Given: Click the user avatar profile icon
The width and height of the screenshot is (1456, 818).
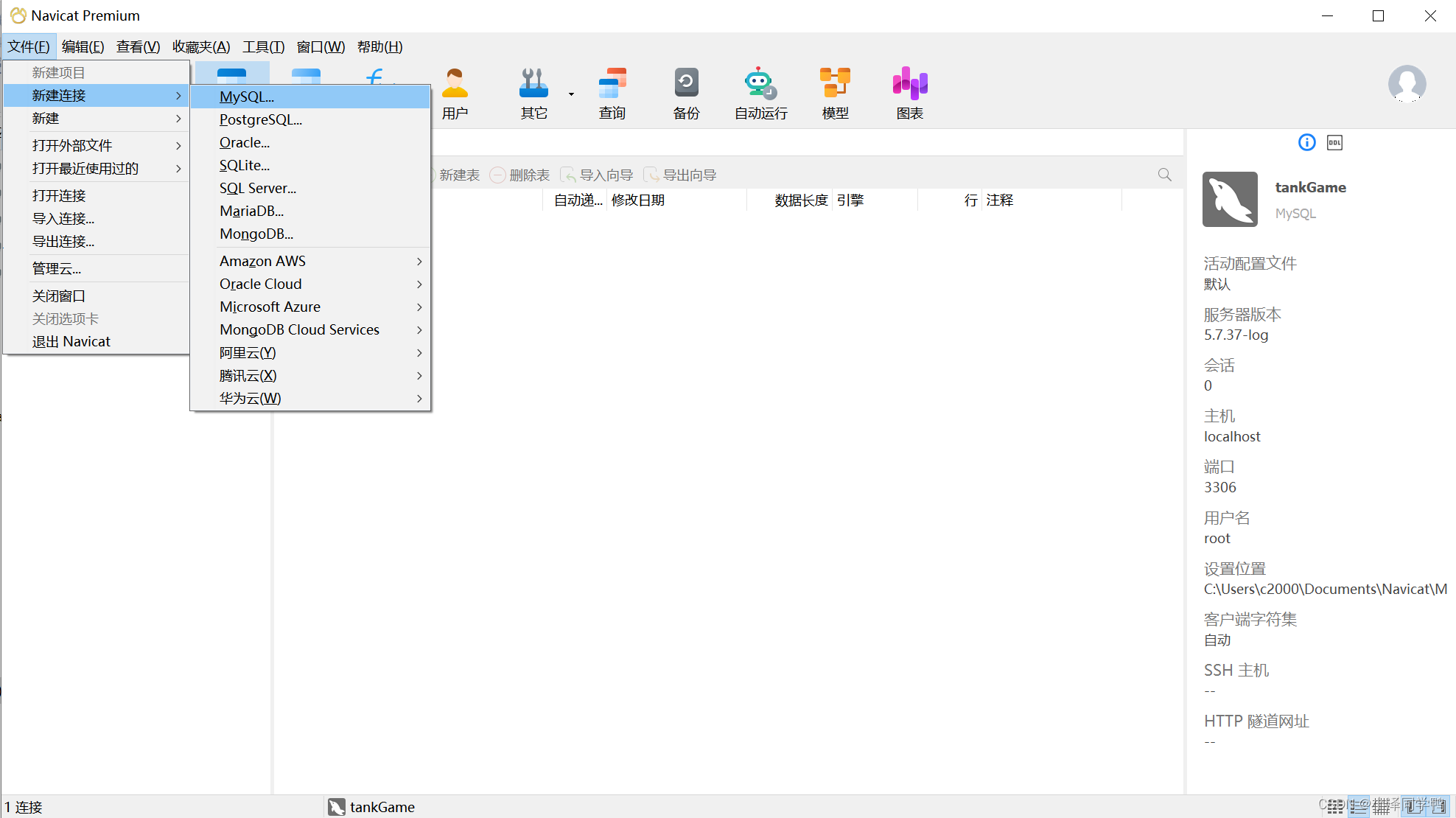Looking at the screenshot, I should click(x=1407, y=84).
